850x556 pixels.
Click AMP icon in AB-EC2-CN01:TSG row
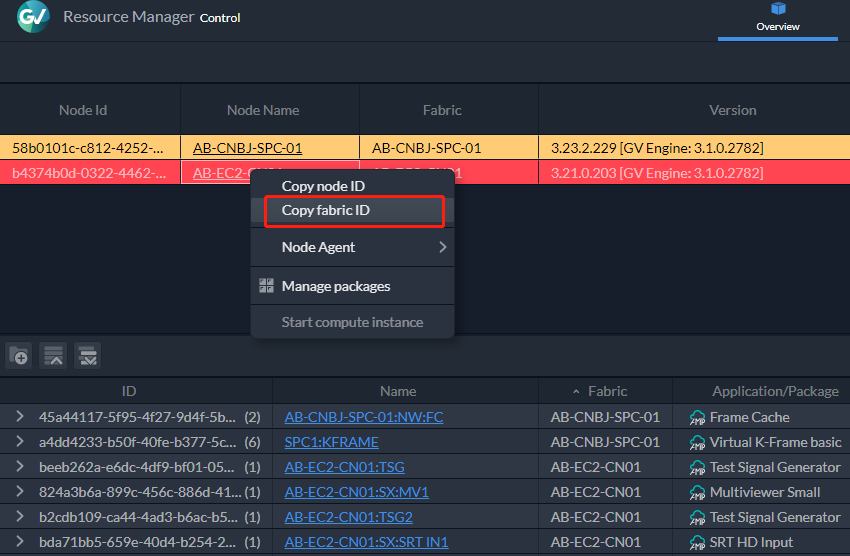pos(697,467)
